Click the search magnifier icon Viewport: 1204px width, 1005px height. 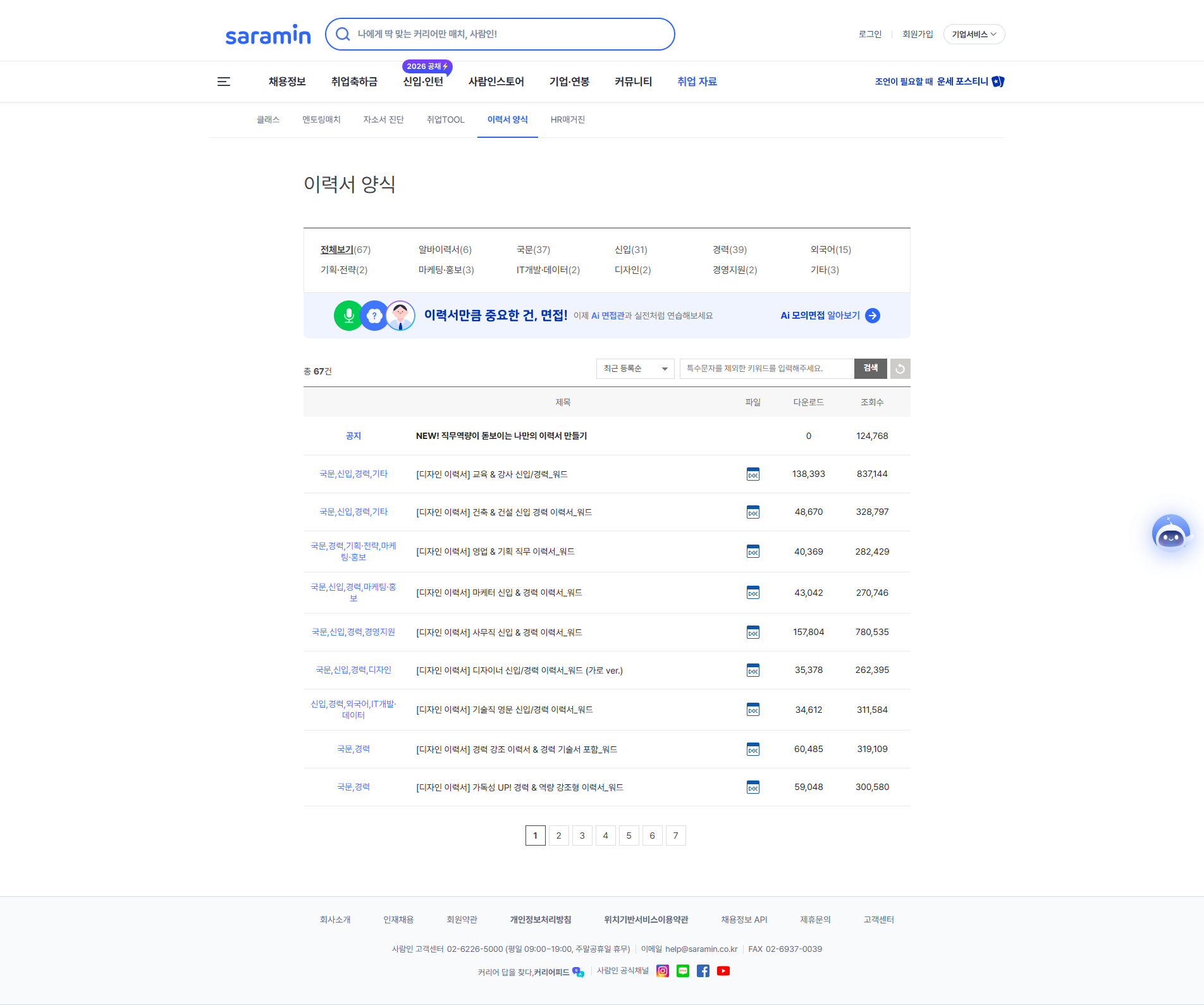(x=343, y=34)
